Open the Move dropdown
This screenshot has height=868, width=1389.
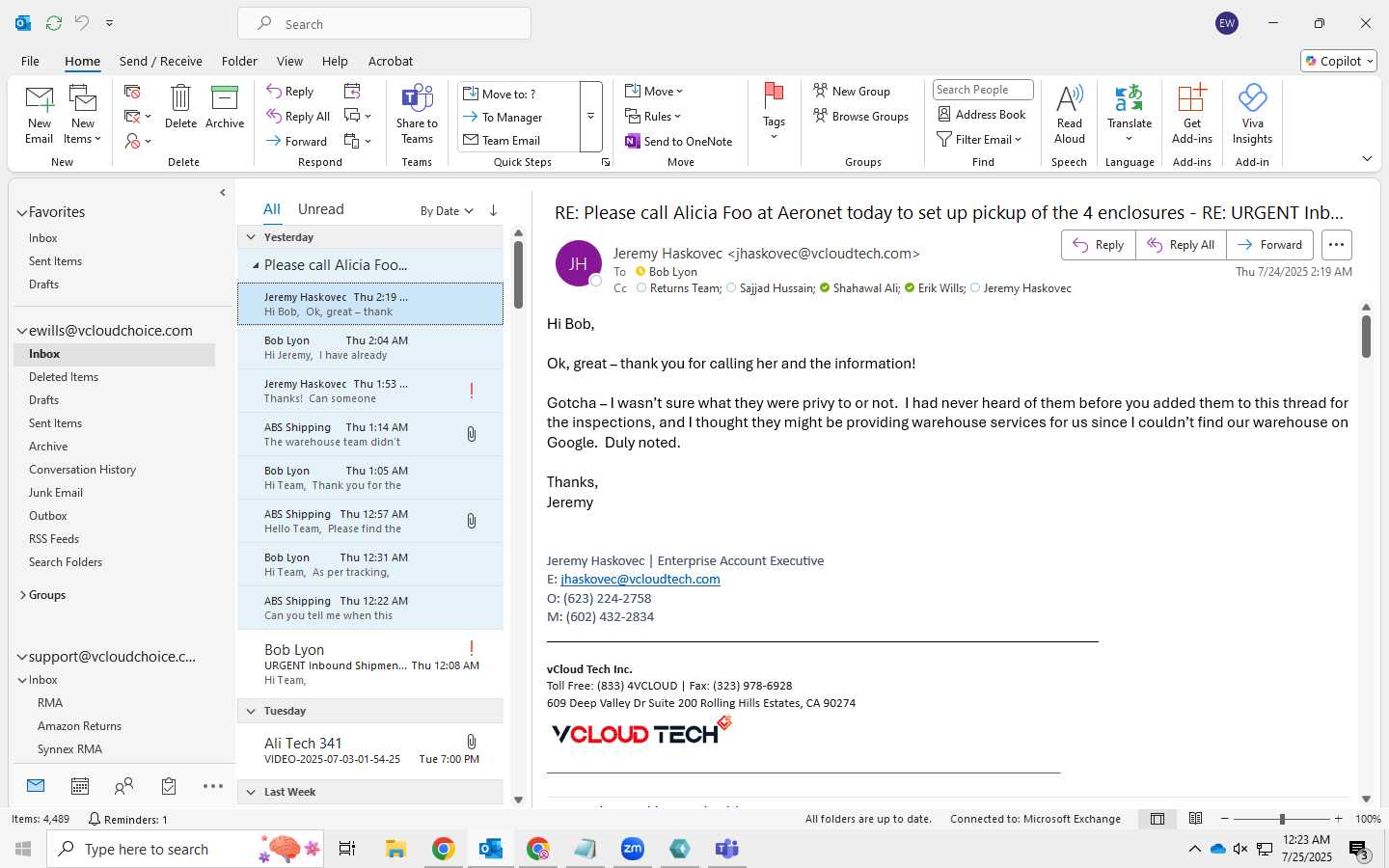[x=654, y=91]
